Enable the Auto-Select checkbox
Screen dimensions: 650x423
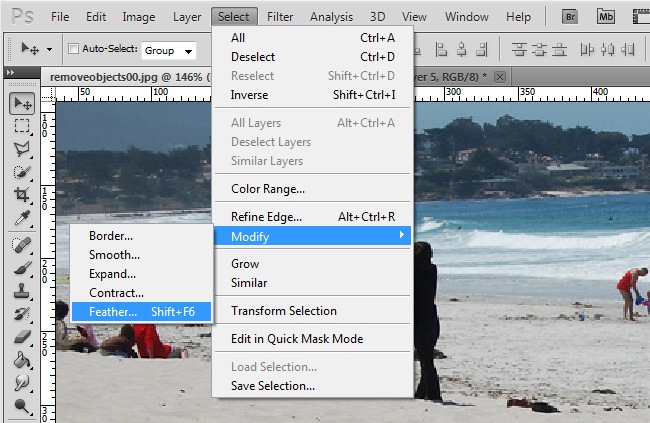[x=73, y=49]
